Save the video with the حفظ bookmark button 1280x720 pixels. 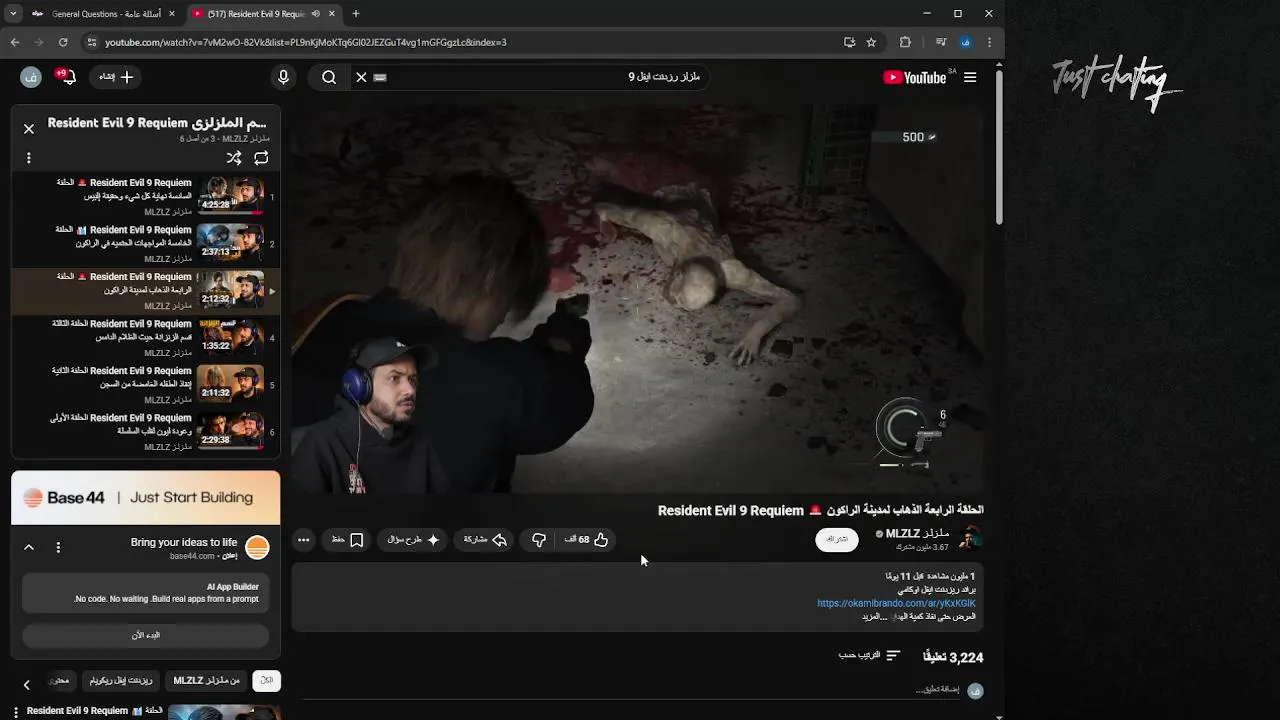tap(347, 540)
